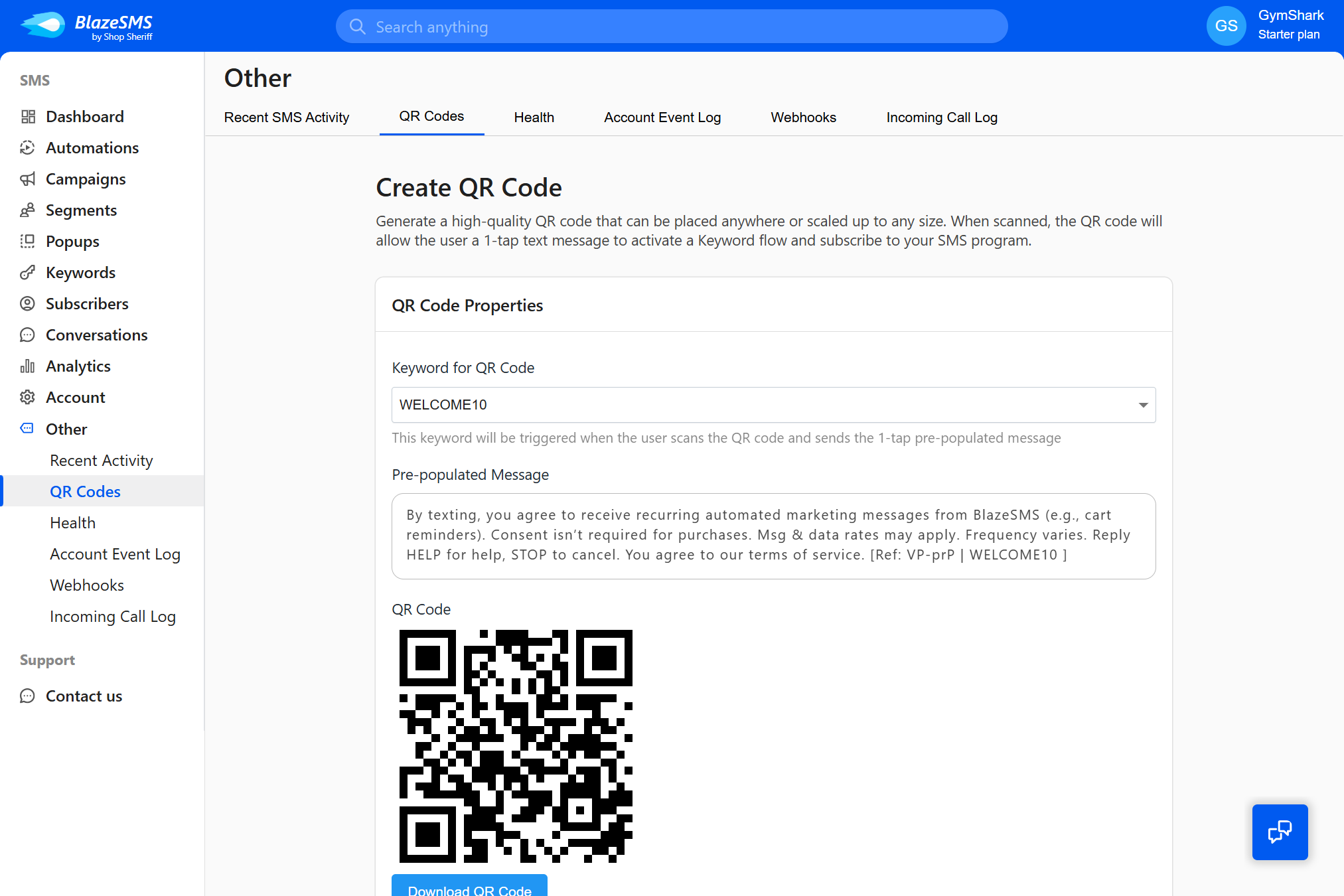Image resolution: width=1344 pixels, height=896 pixels.
Task: Navigate to Segments
Action: point(82,210)
